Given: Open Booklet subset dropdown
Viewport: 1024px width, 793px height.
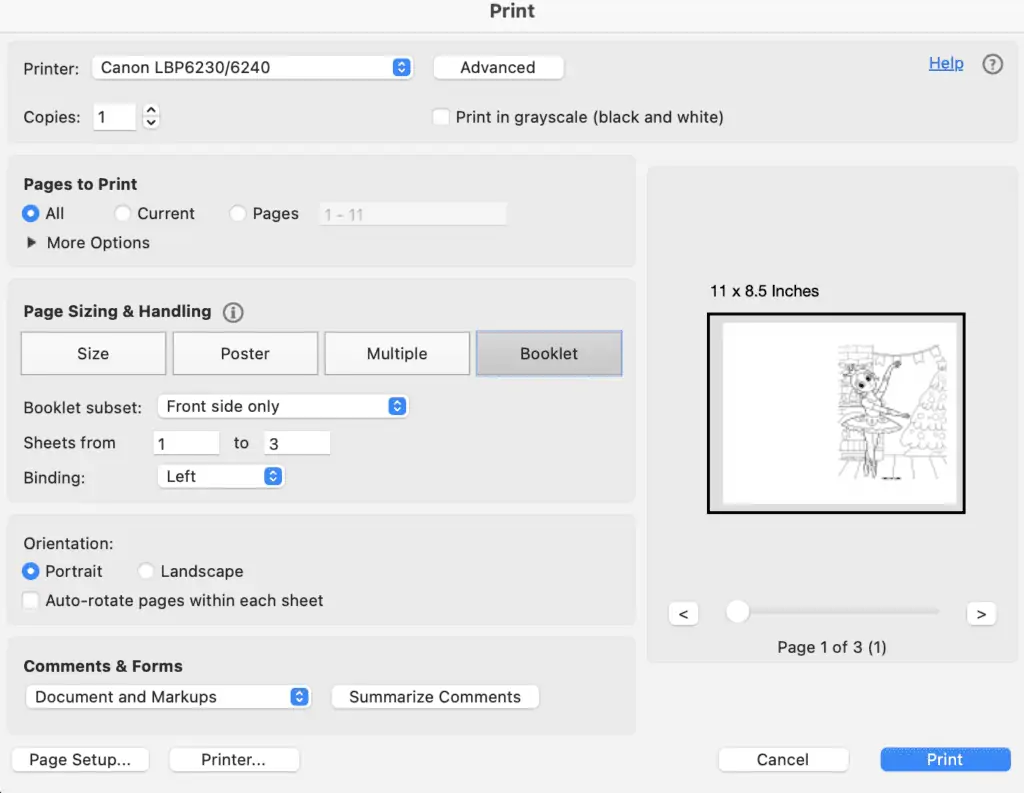Looking at the screenshot, I should tap(283, 406).
